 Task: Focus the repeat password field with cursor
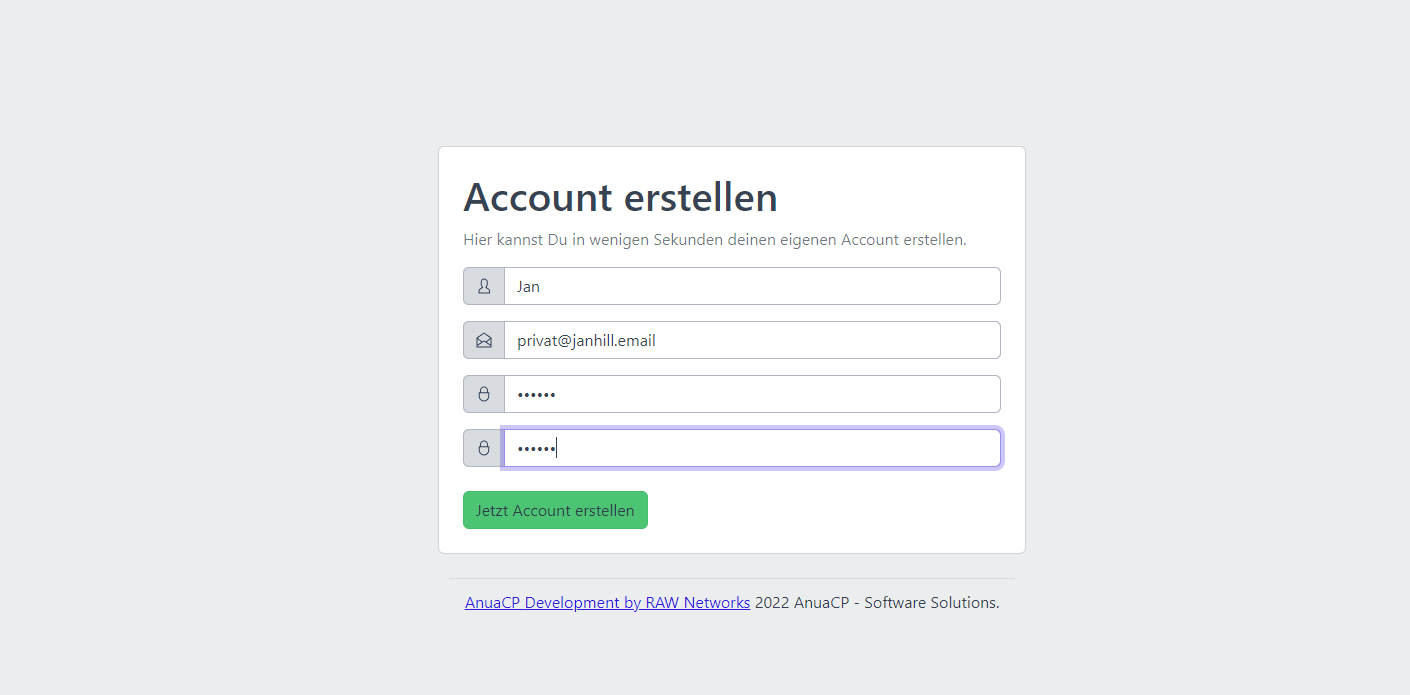point(752,448)
